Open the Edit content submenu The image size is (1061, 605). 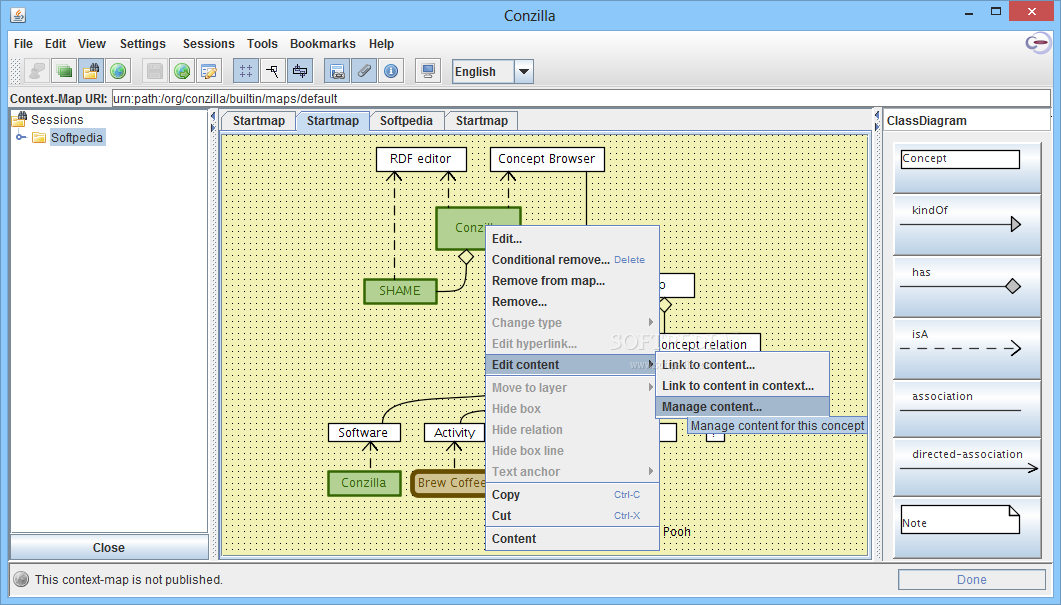(572, 365)
